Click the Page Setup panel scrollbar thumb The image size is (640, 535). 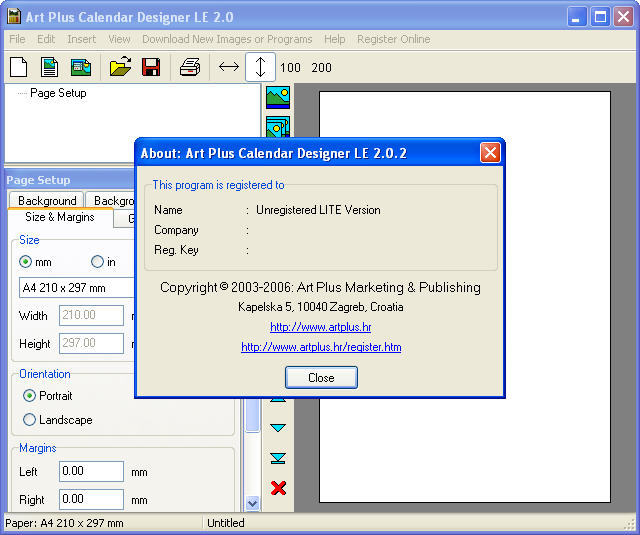coord(253,415)
